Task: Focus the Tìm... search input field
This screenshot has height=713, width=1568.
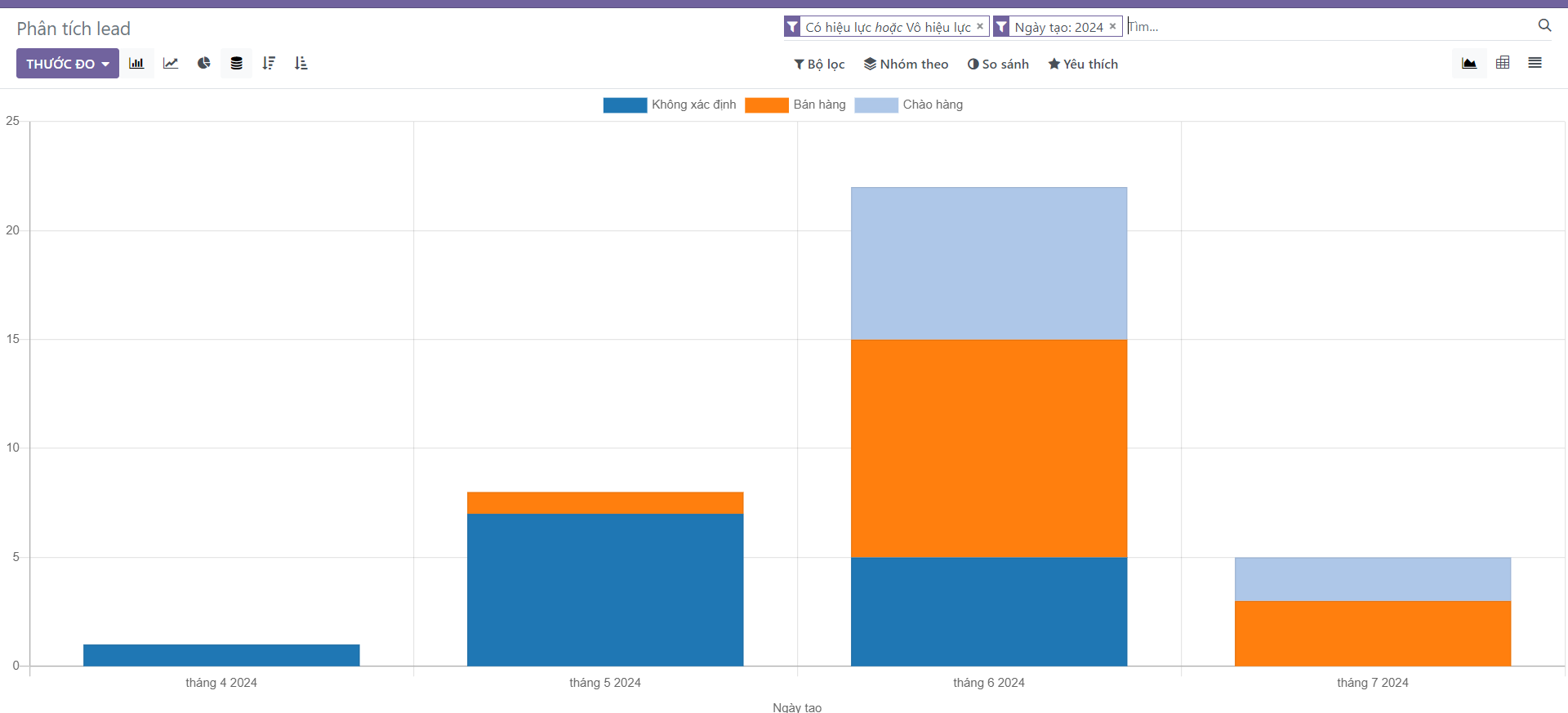Action: point(1323,26)
